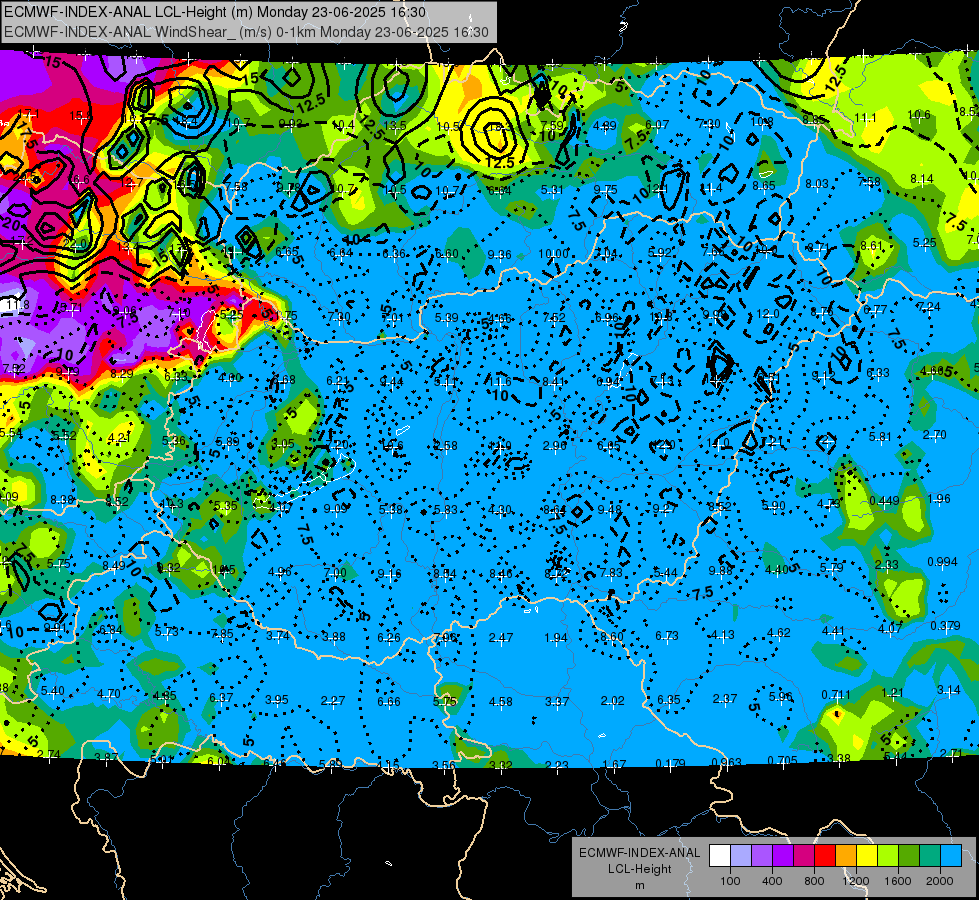Choose the red legend swatch

click(x=825, y=856)
